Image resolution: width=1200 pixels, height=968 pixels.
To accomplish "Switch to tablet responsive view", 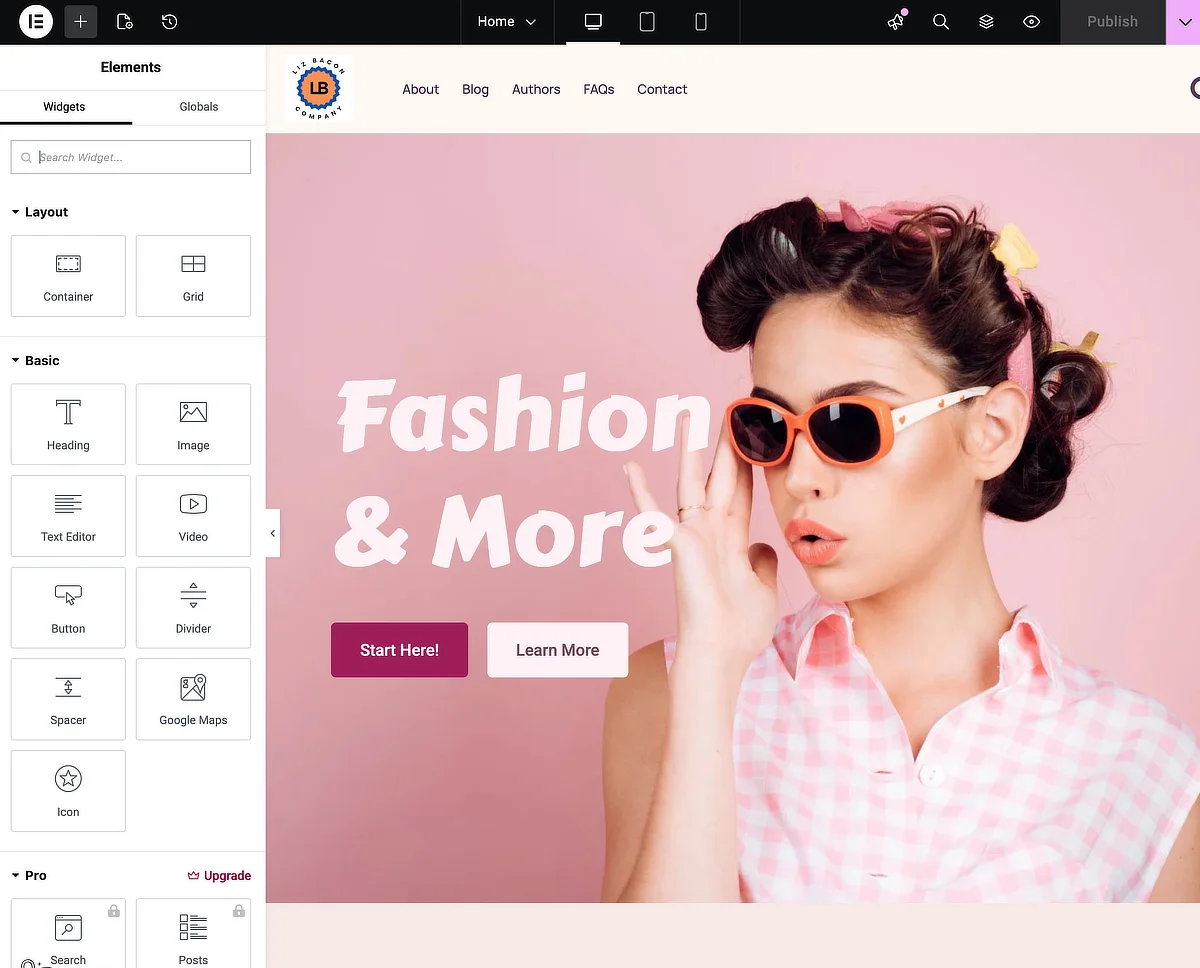I will [x=647, y=22].
